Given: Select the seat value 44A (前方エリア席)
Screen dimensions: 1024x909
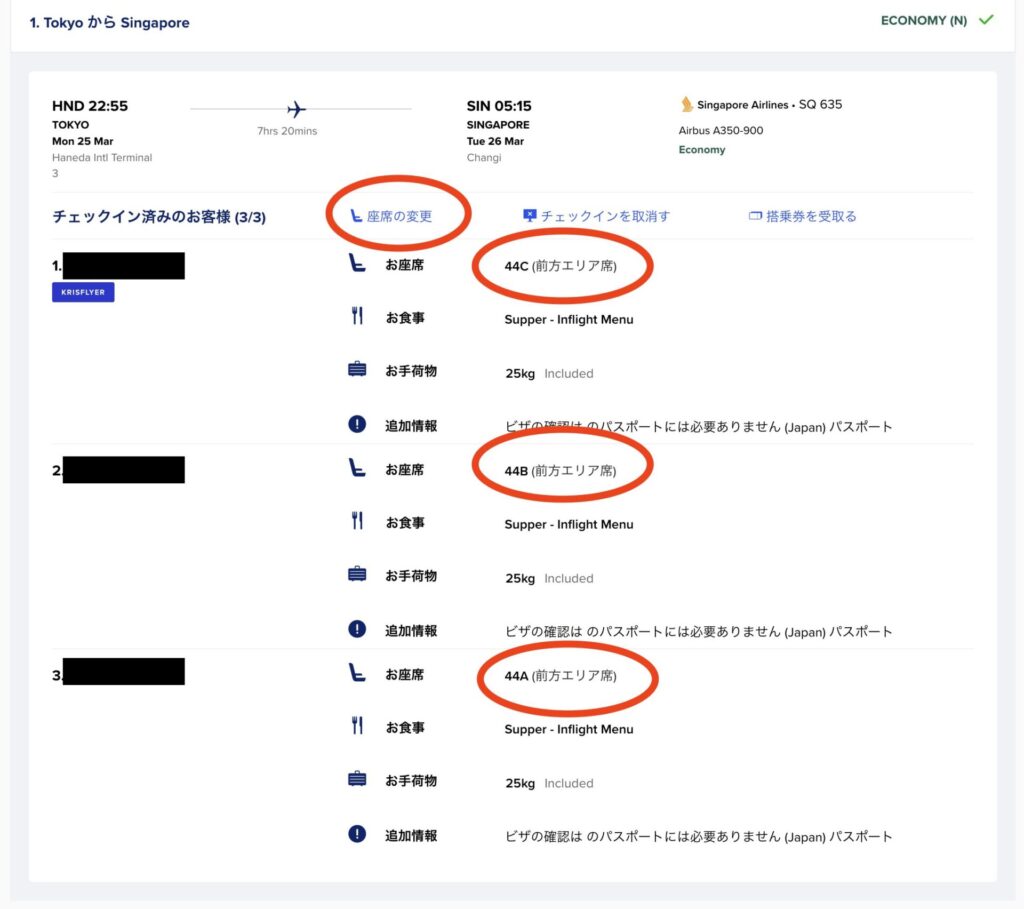Looking at the screenshot, I should coord(560,676).
